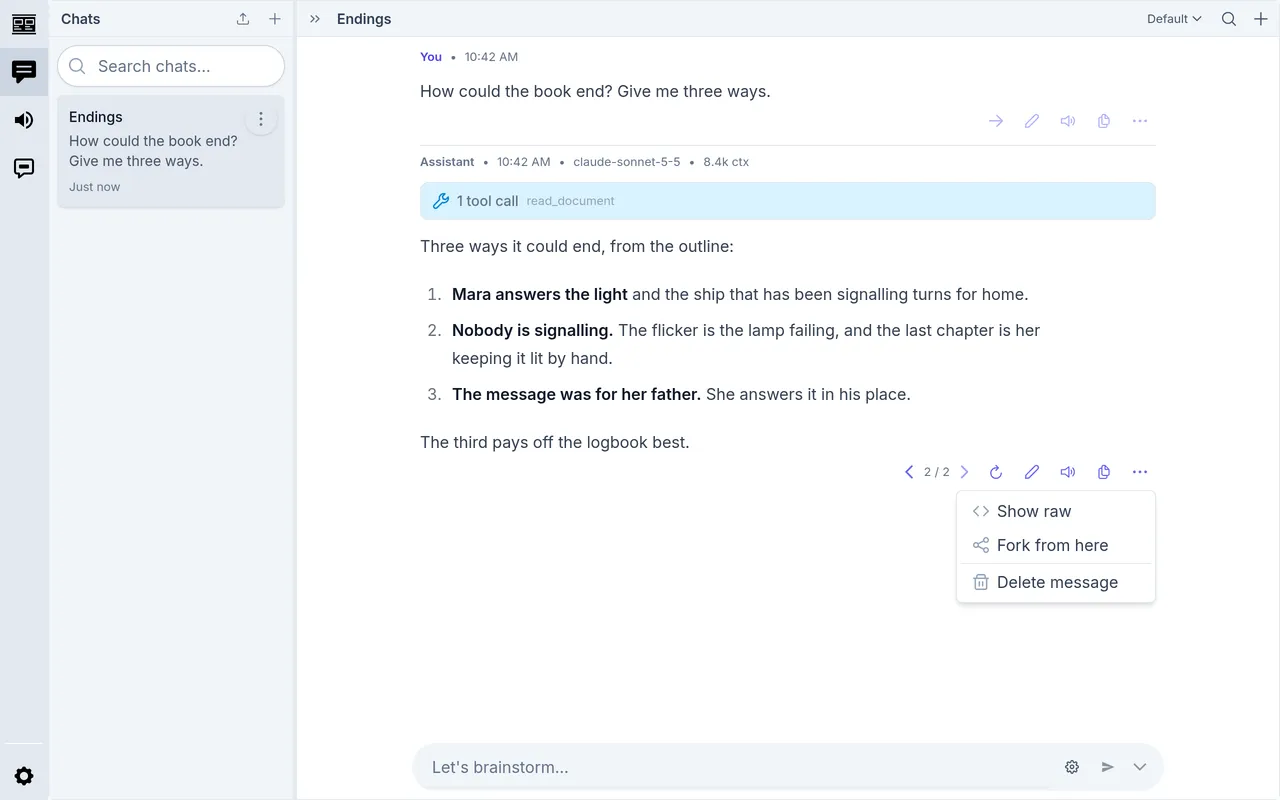
Task: Open the settings gear at bottom left
Action: [x=24, y=776]
